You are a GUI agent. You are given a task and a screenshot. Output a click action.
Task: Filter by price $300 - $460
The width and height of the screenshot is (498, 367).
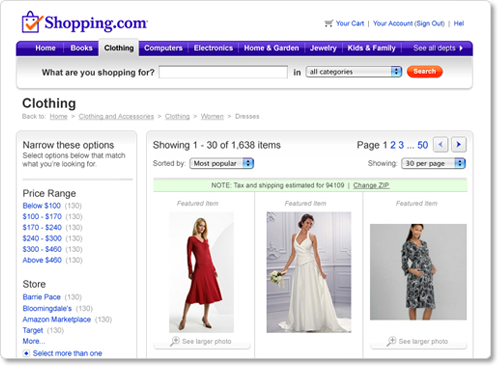42,249
